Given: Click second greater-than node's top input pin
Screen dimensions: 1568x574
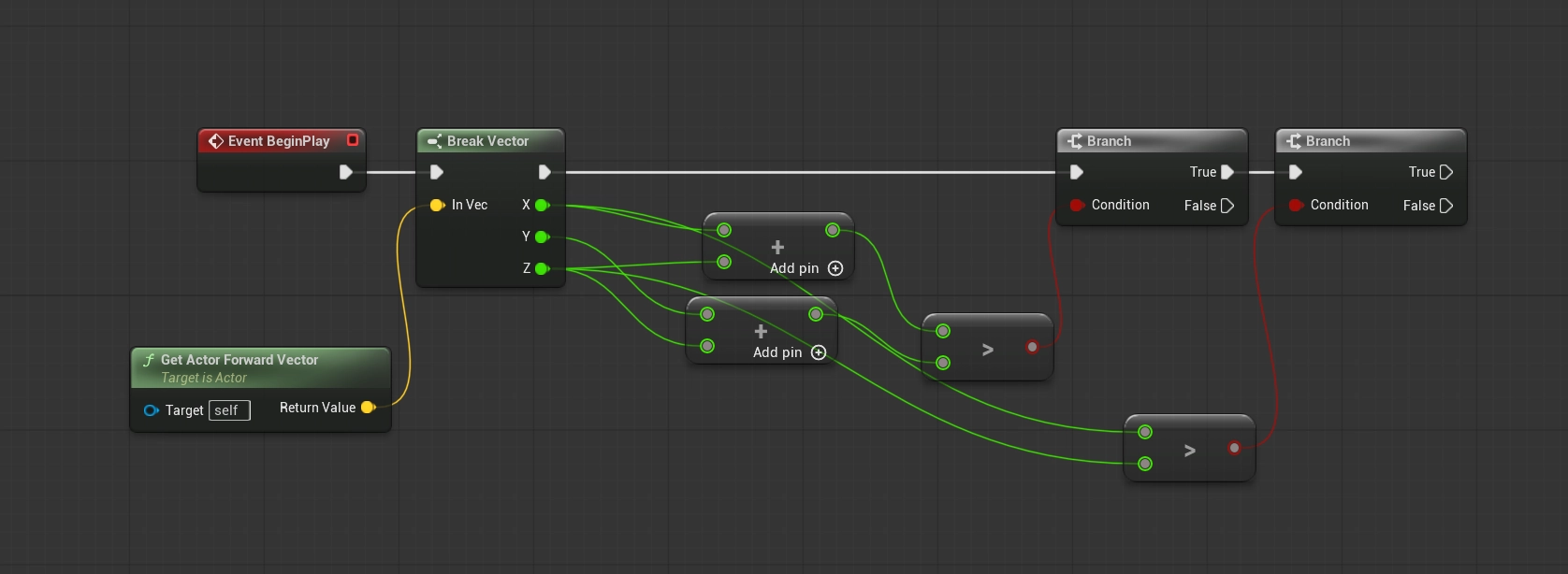Looking at the screenshot, I should coord(1145,432).
